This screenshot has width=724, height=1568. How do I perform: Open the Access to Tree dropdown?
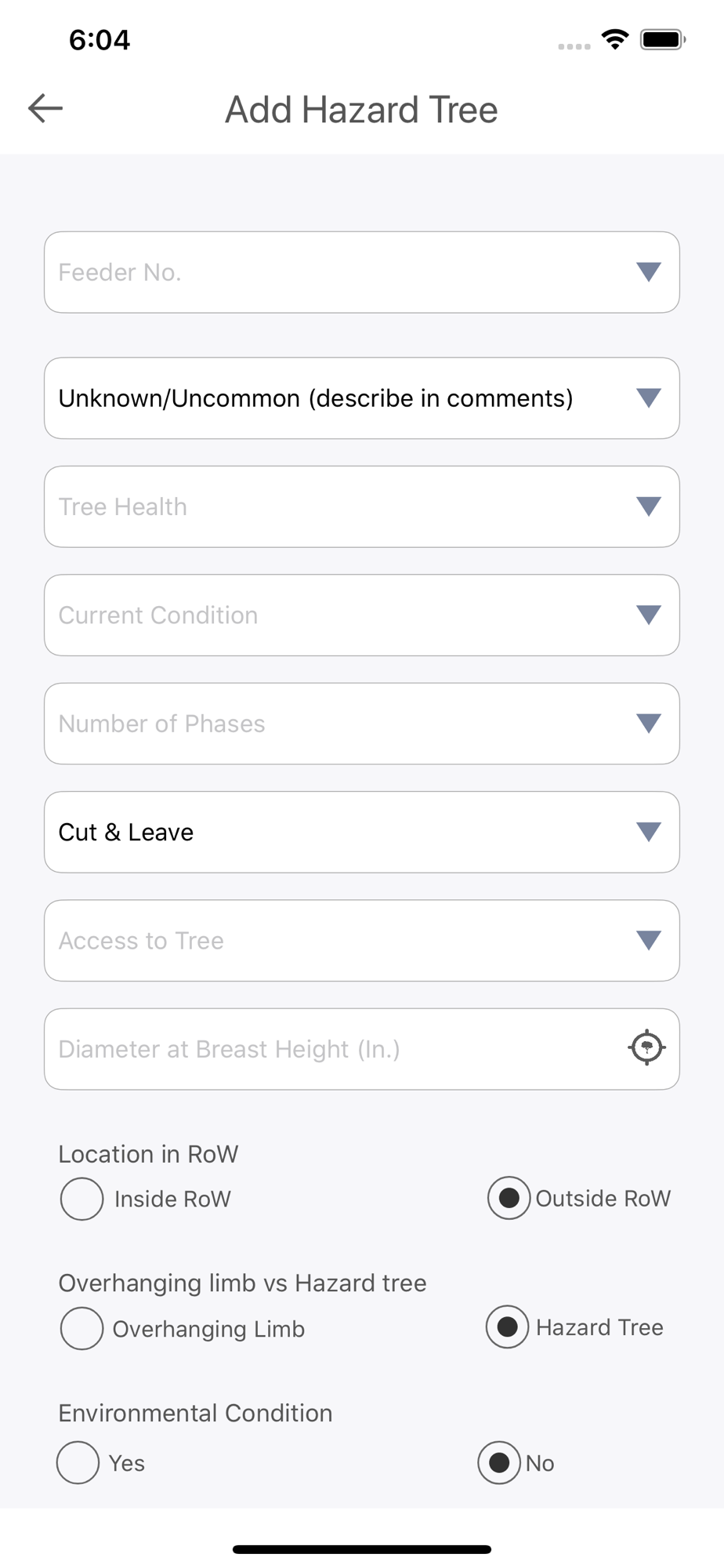point(361,940)
